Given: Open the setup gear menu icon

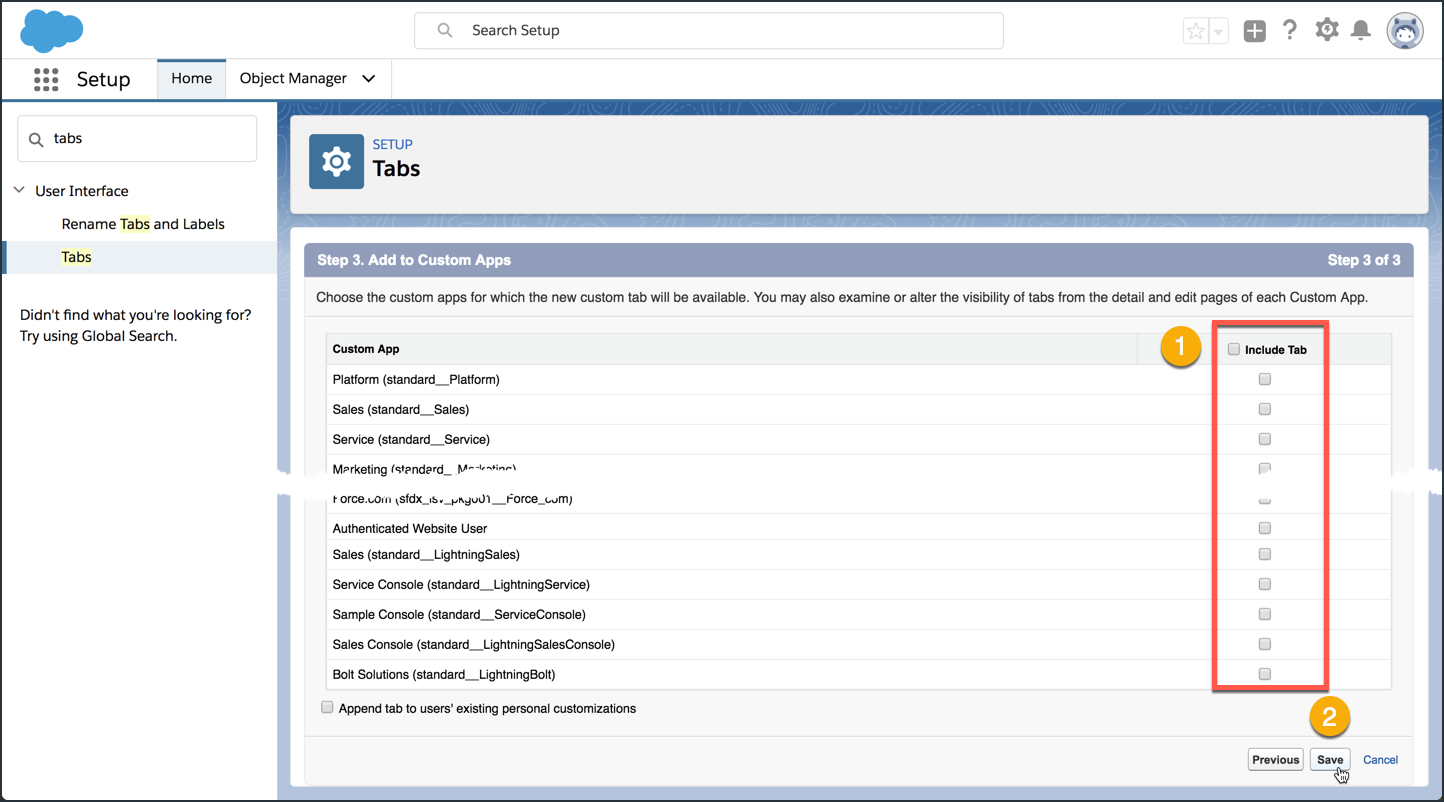Looking at the screenshot, I should [1326, 30].
